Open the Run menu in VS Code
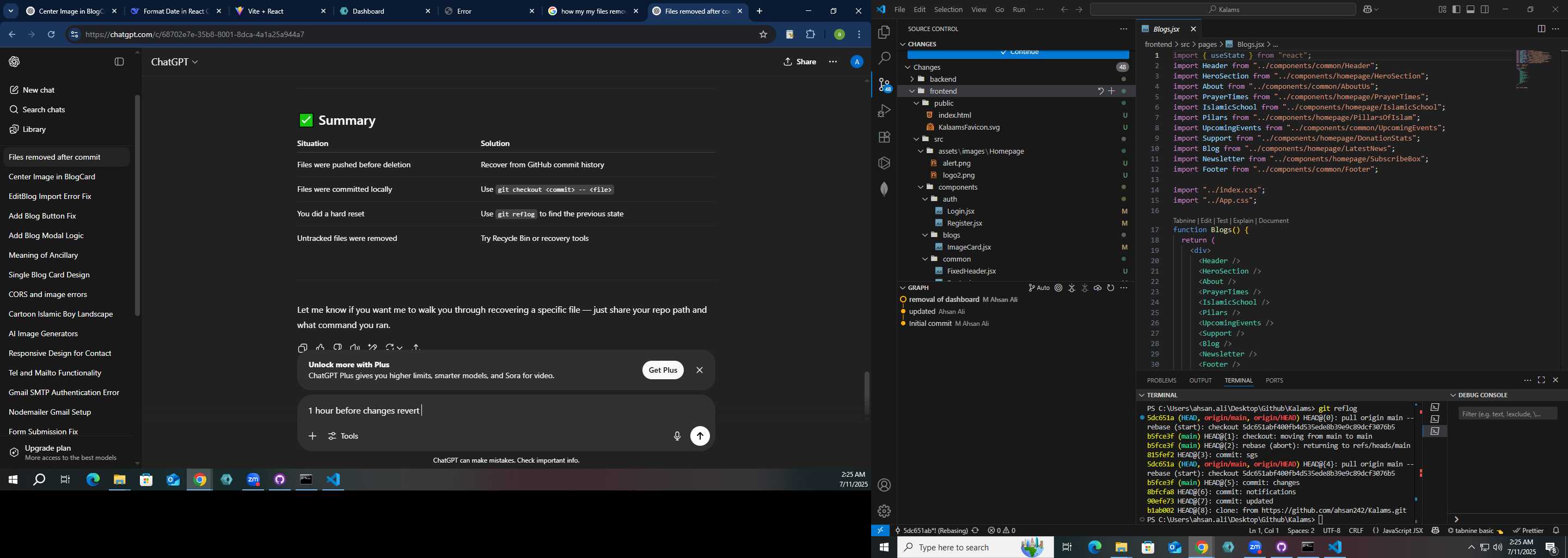This screenshot has height=558, width=1568. pyautogui.click(x=1019, y=10)
